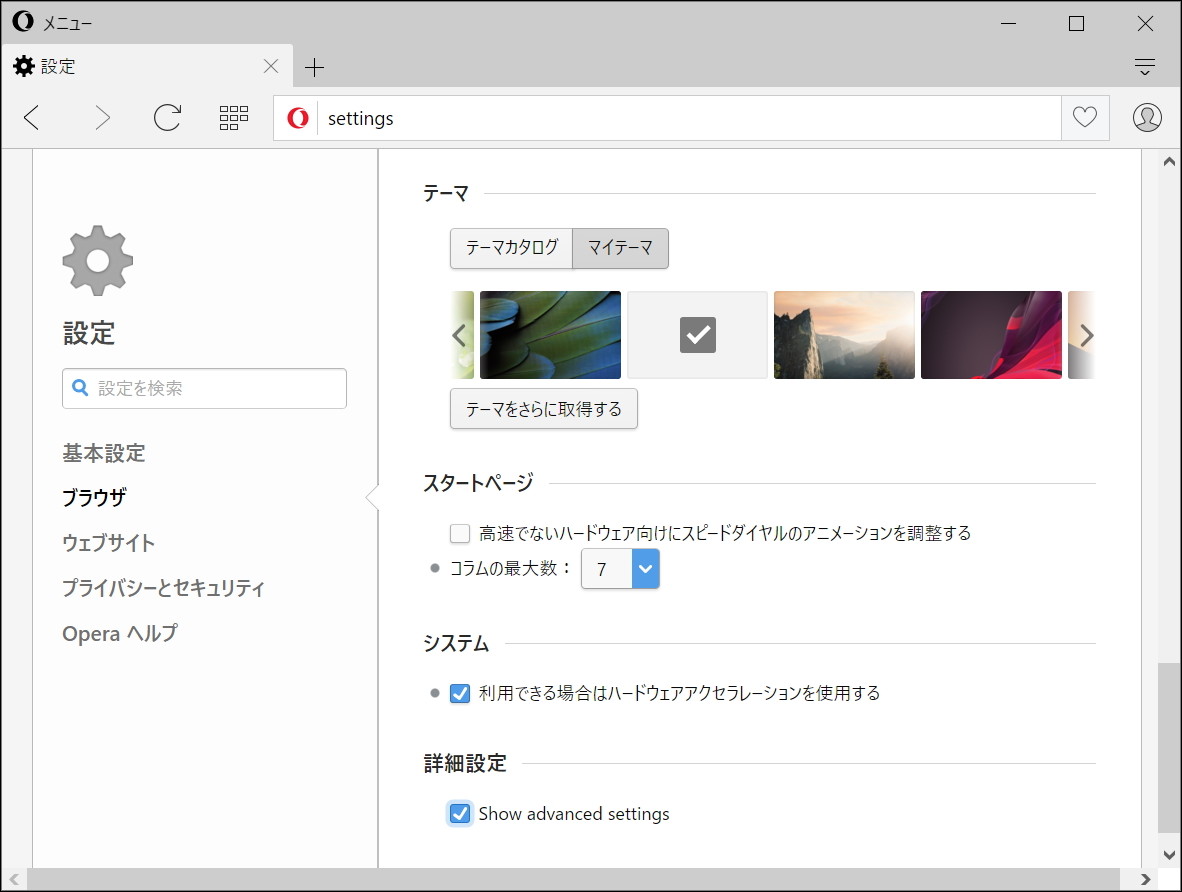Open the user profile icon
The height and width of the screenshot is (892, 1182).
pyautogui.click(x=1147, y=117)
